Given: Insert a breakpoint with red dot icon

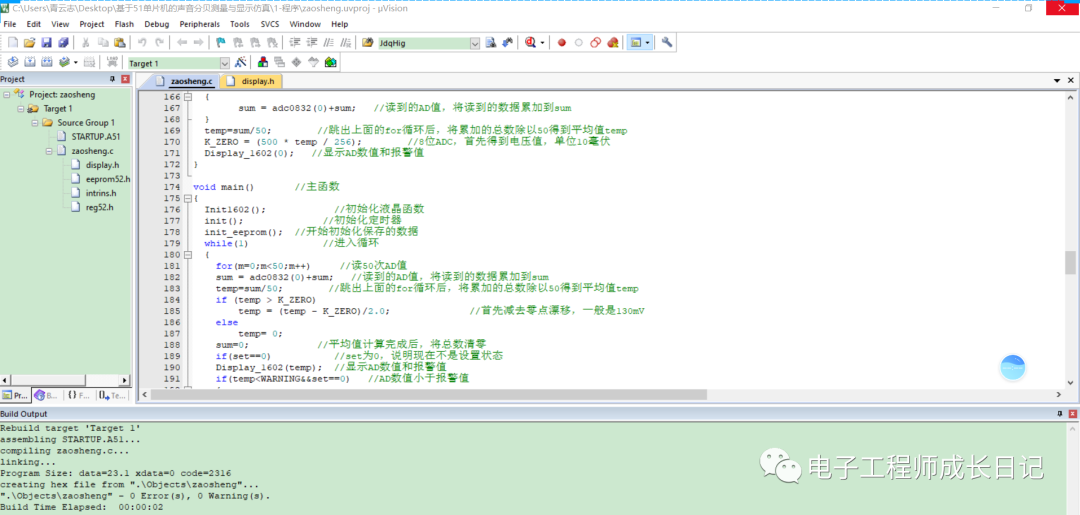Looking at the screenshot, I should coord(561,42).
